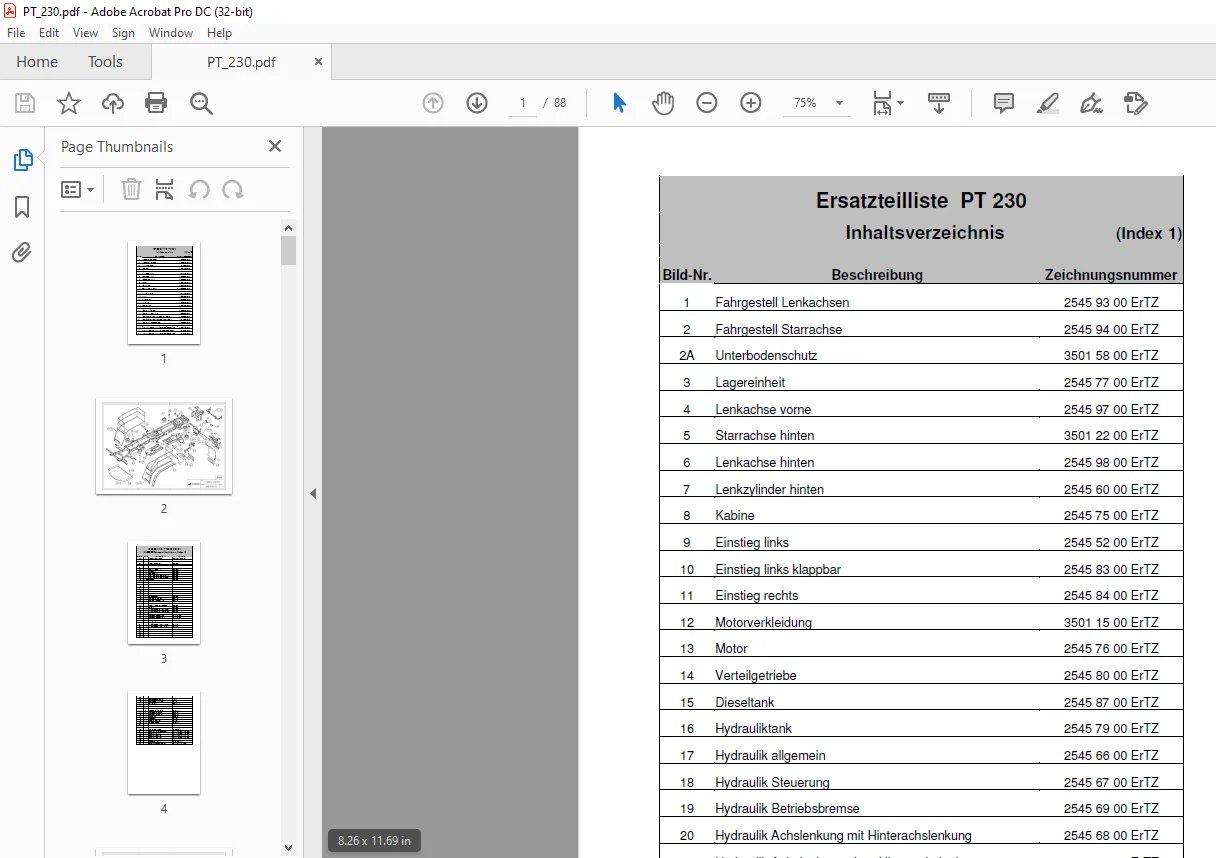Viewport: 1216px width, 858px height.
Task: Click the 'Zeichnungsnummer' column header
Action: click(1111, 275)
